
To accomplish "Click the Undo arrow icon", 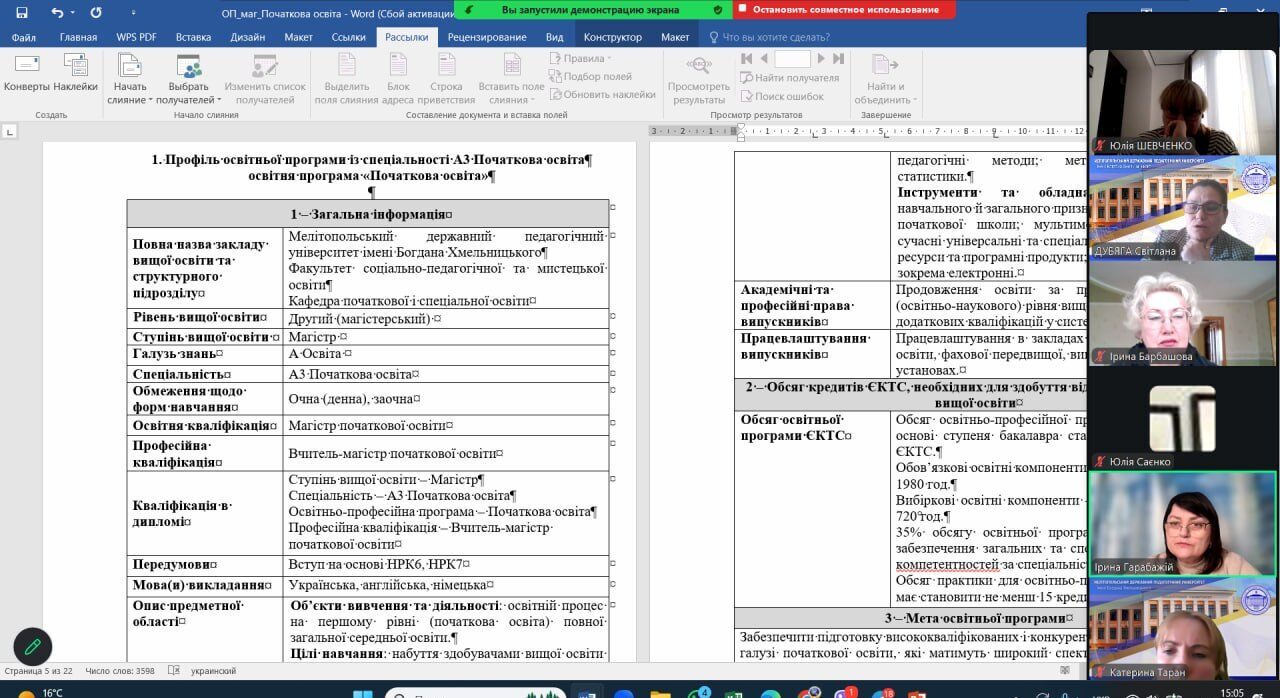I will pyautogui.click(x=57, y=13).
